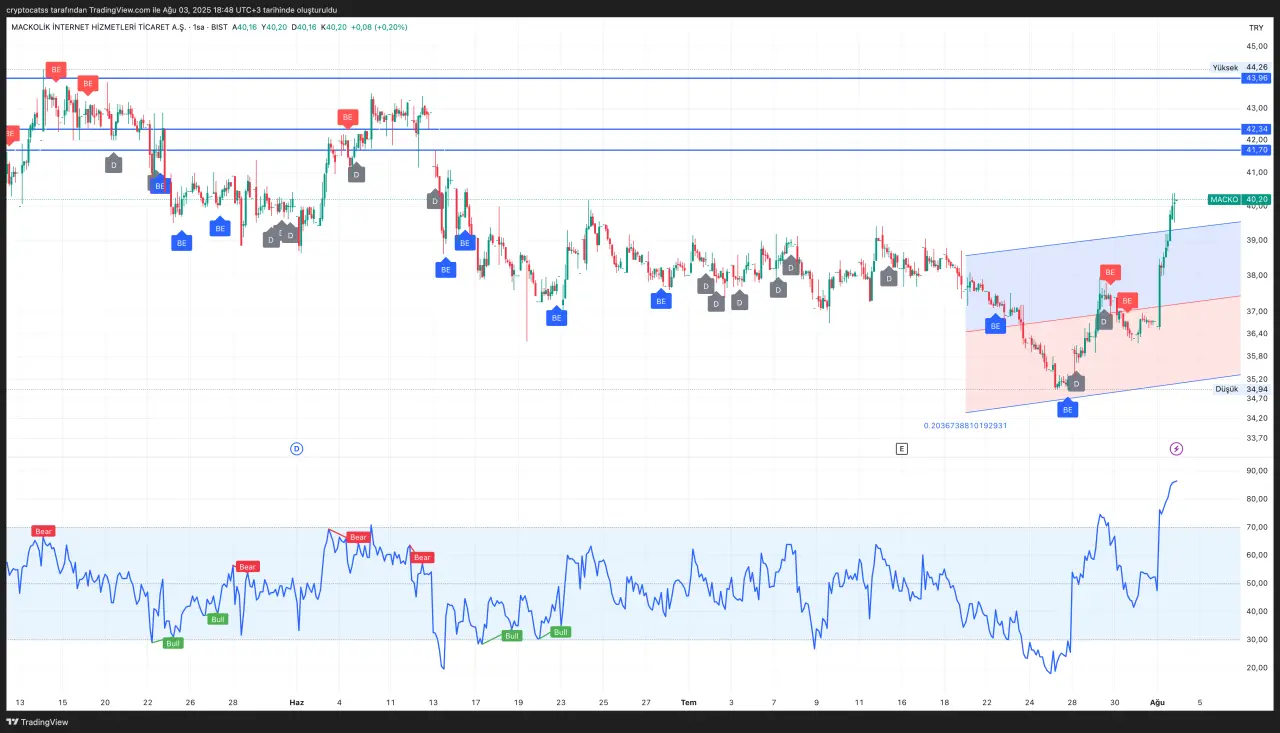Click the Haz month on time axis
Image resolution: width=1280 pixels, height=733 pixels.
coord(296,702)
